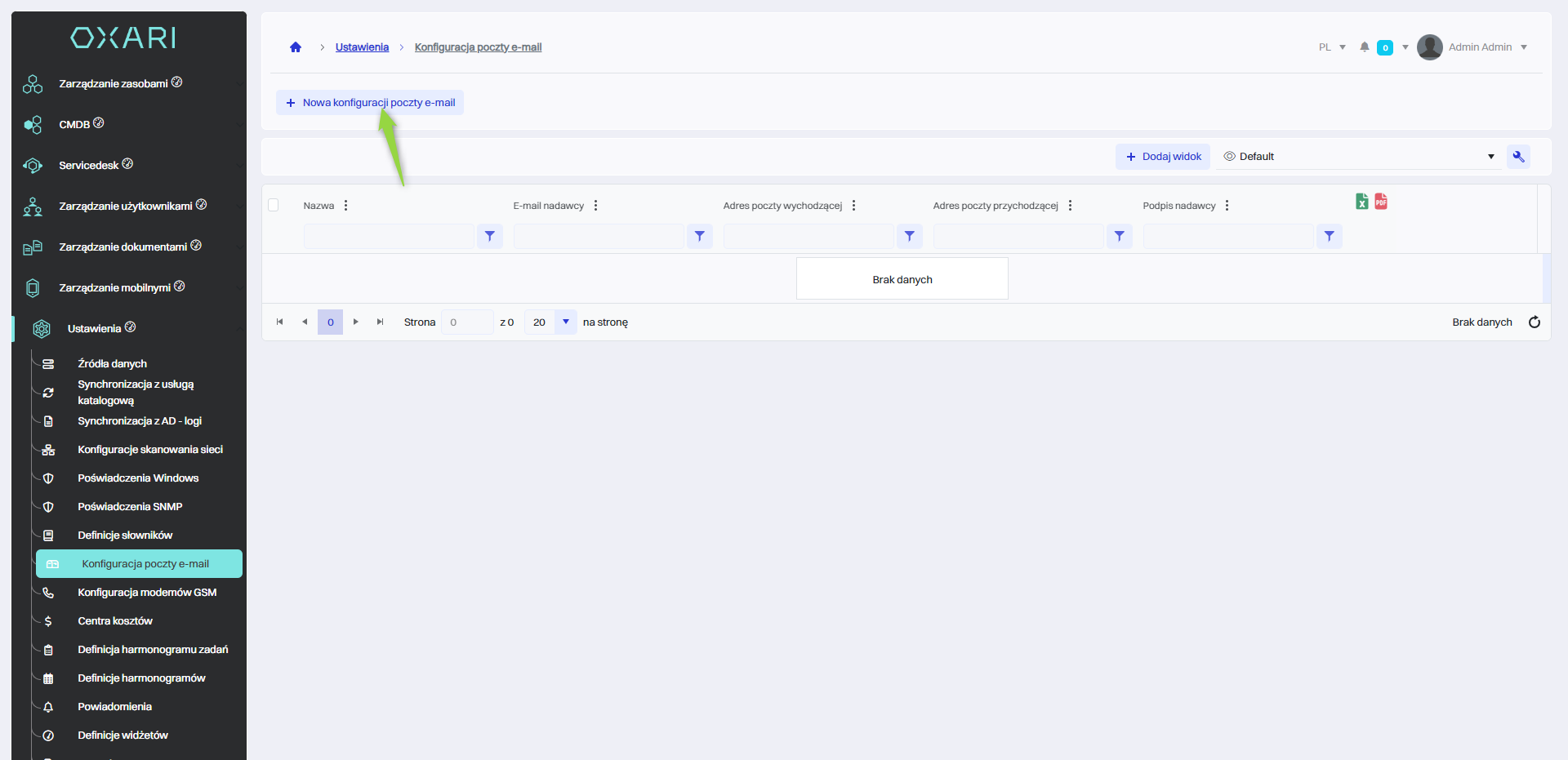
Task: Click the home breadcrumb icon
Action: [296, 47]
